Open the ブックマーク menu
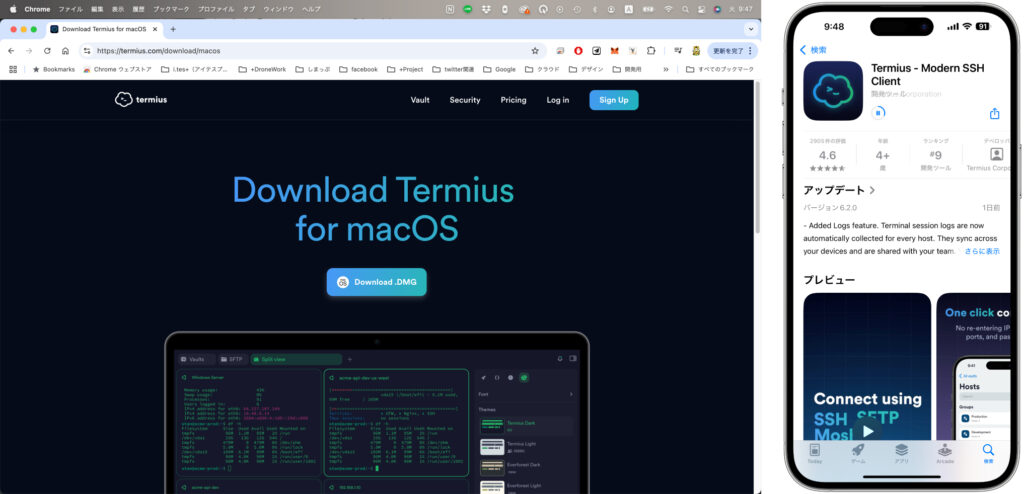This screenshot has width=1024, height=494. (x=171, y=9)
